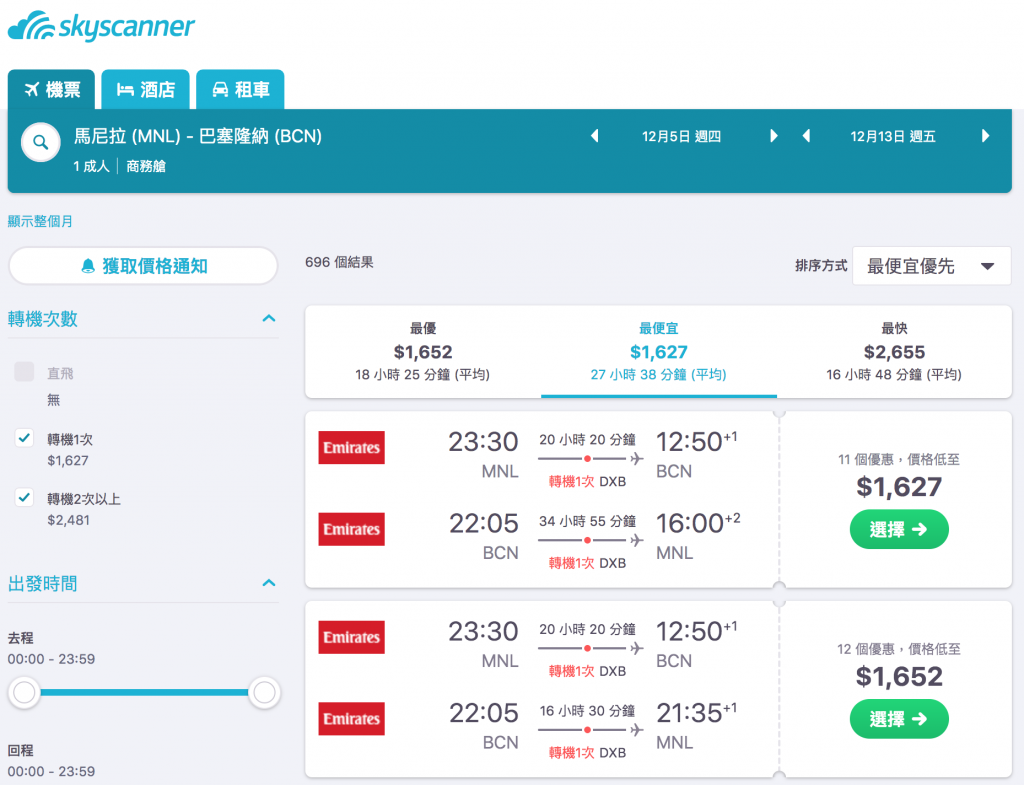Click 選擇 button for the $1,627 itinerary
Image resolution: width=1024 pixels, height=785 pixels.
899,529
